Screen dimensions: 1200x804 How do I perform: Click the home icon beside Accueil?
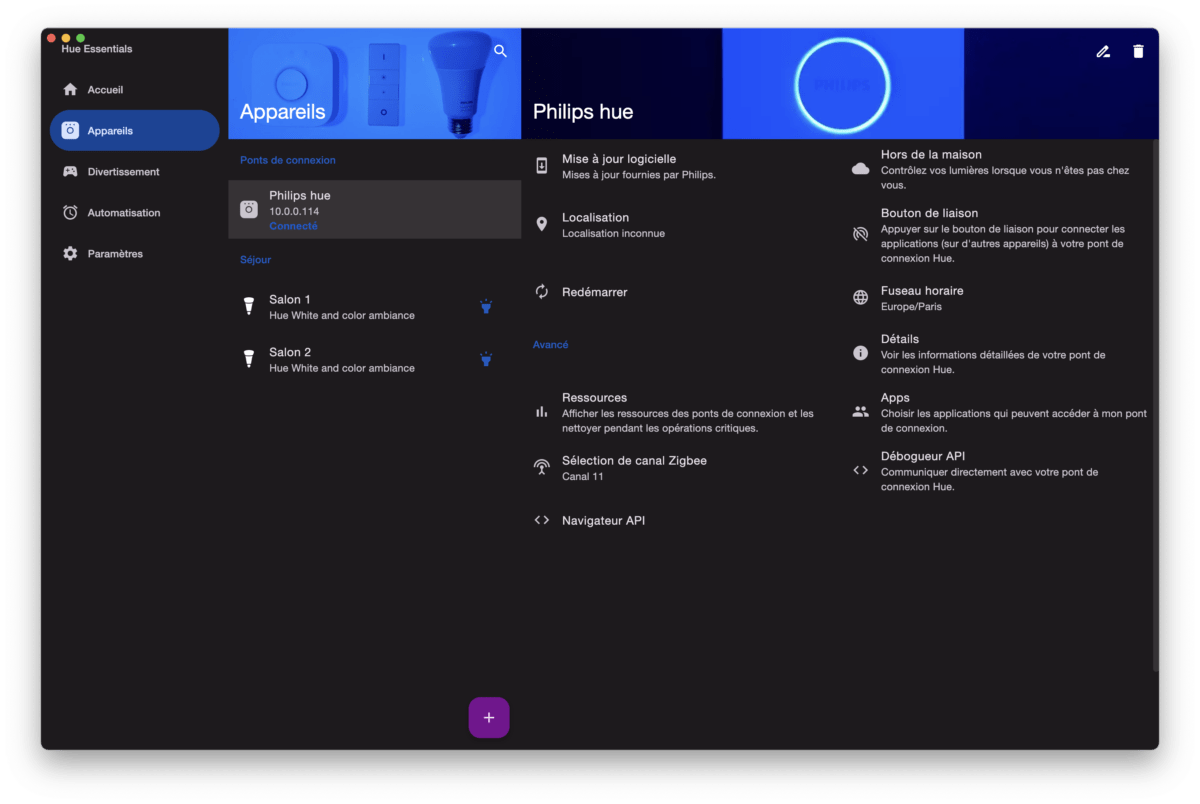click(x=70, y=90)
